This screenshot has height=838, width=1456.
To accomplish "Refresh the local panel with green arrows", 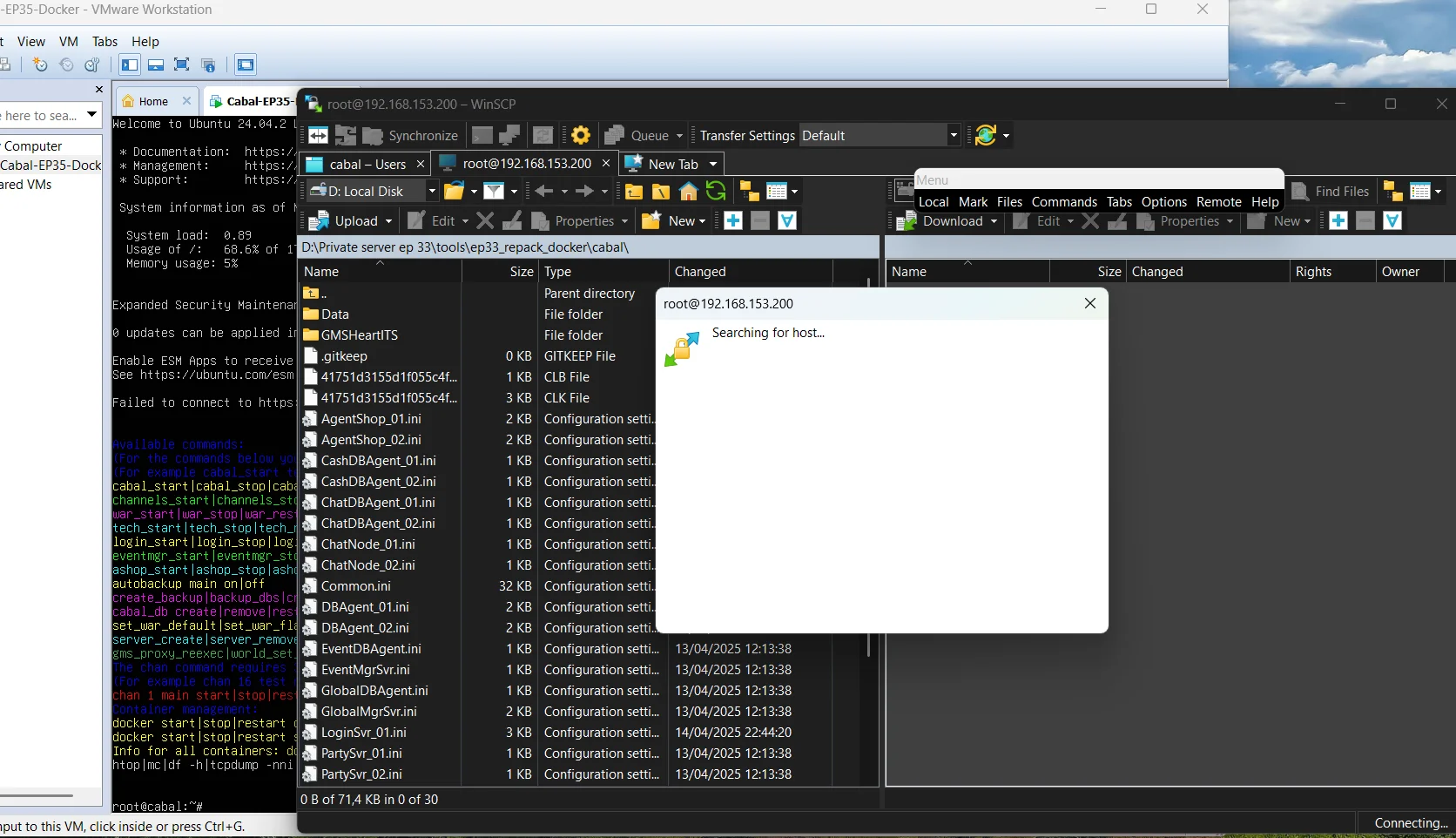I will point(716,191).
